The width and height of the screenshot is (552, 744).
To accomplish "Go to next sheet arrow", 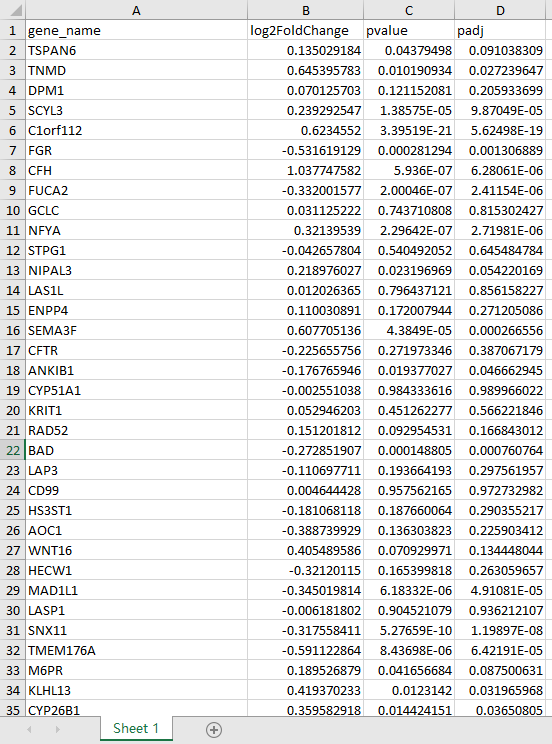I will 58,729.
